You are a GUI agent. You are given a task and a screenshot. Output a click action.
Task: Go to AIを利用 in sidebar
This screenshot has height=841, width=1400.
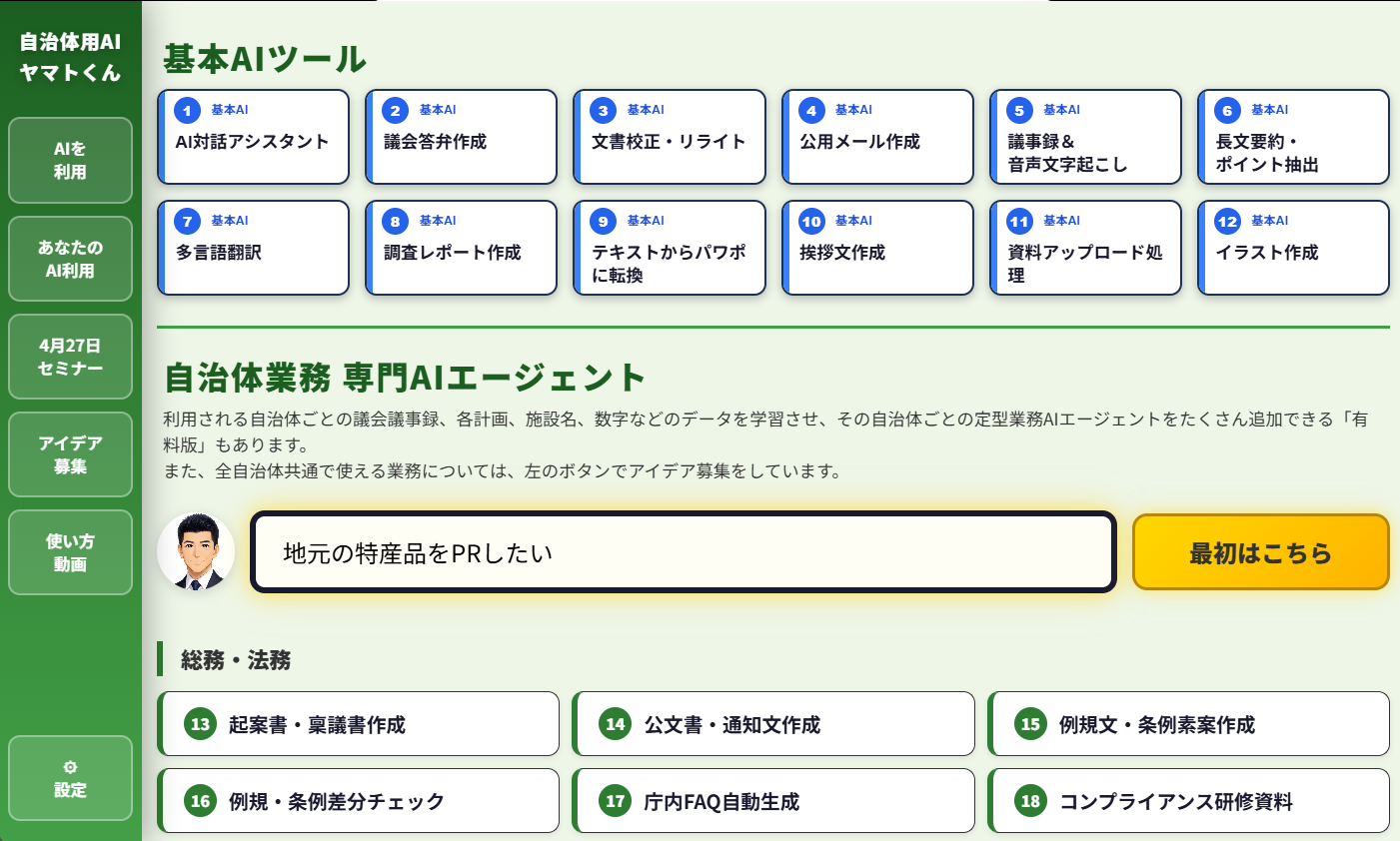click(x=70, y=161)
